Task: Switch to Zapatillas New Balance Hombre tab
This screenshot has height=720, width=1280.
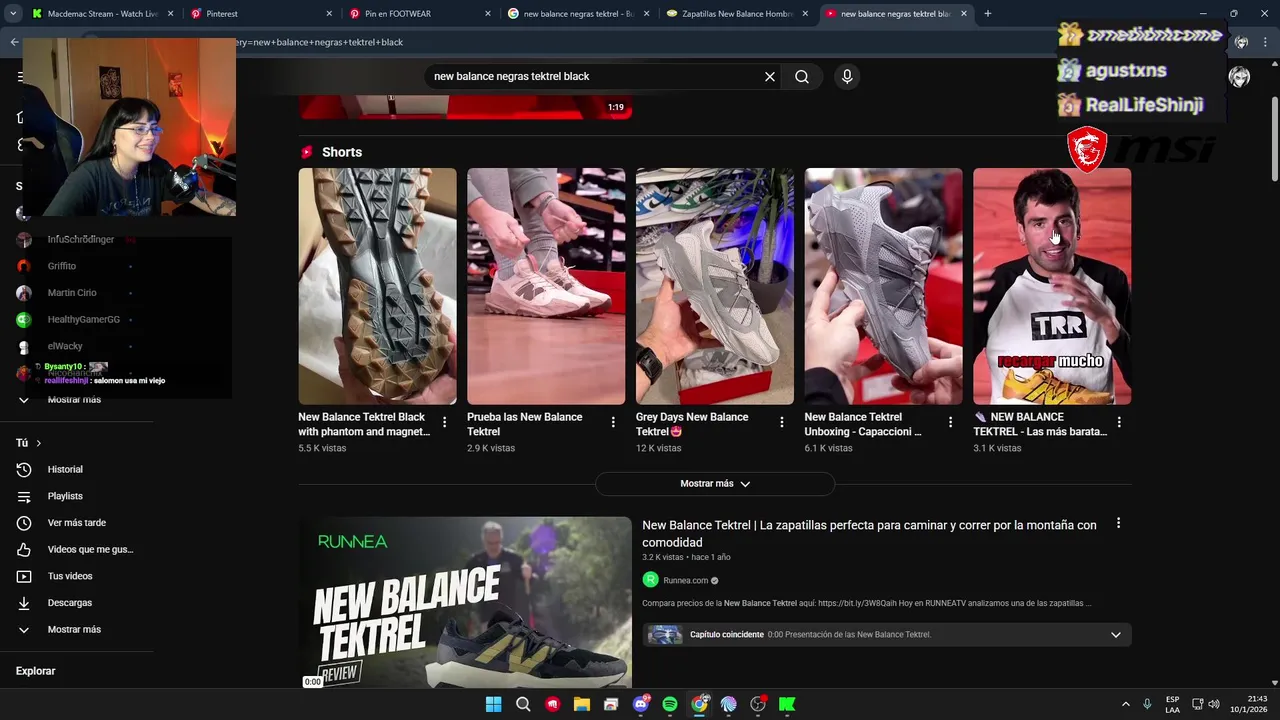Action: [x=737, y=14]
